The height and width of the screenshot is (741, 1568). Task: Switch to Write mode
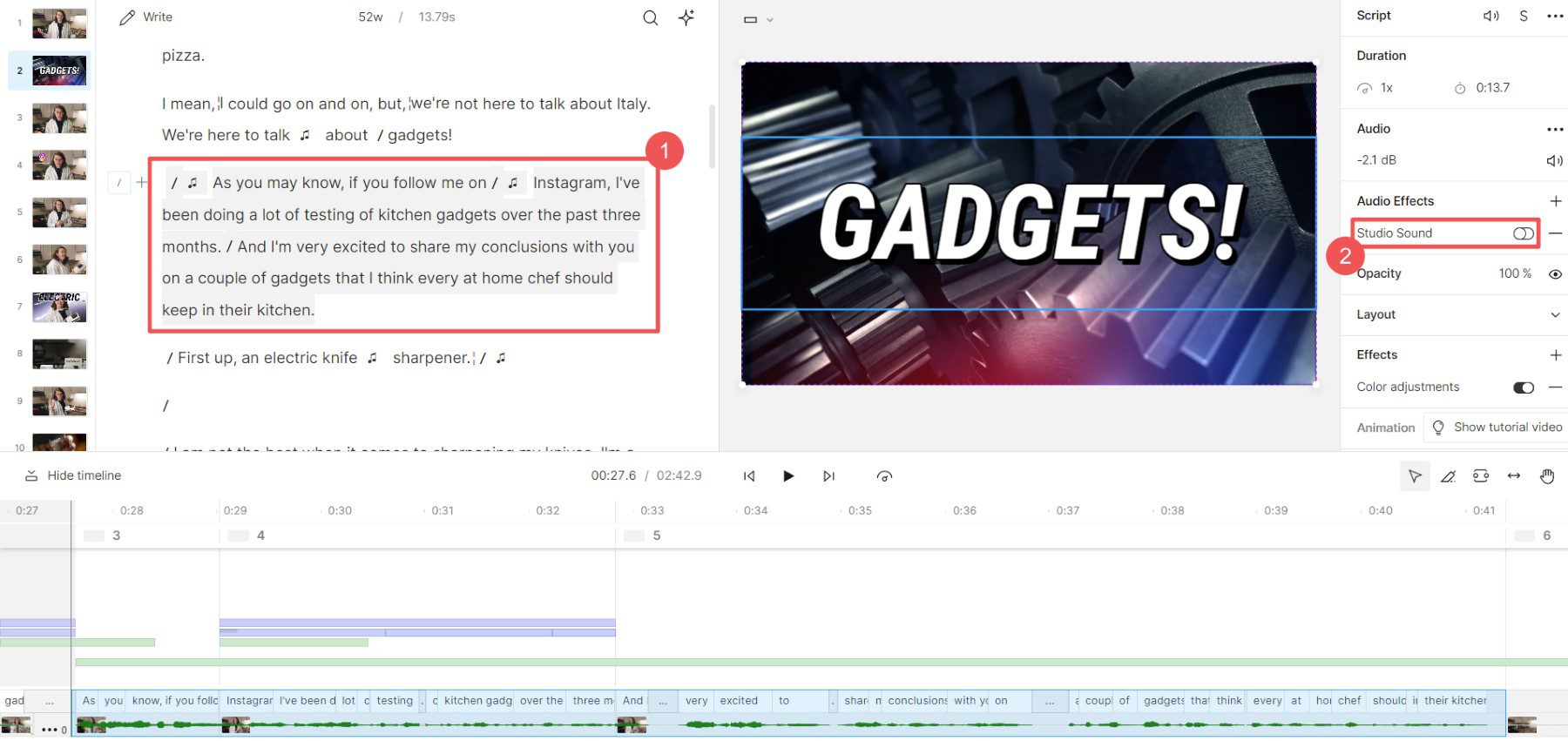[146, 17]
